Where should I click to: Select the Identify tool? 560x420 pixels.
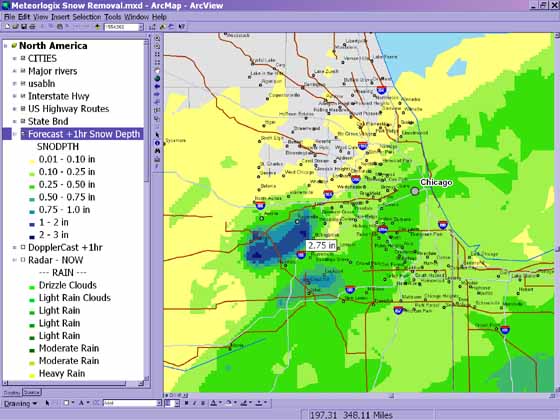157,143
